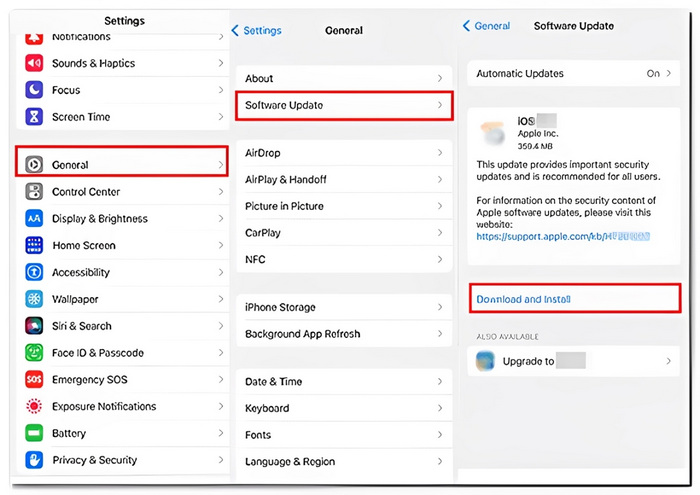This screenshot has height=495, width=700.
Task: Open the support.apple.com link
Action: tap(563, 236)
